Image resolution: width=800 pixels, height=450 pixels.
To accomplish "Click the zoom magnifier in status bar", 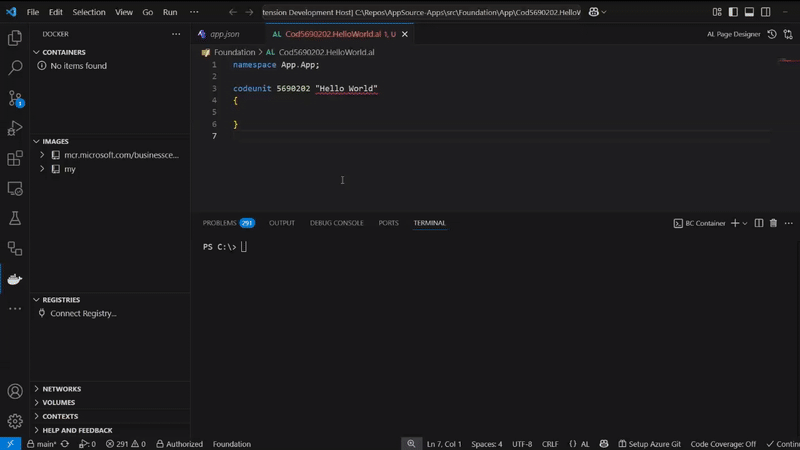I will [x=411, y=444].
